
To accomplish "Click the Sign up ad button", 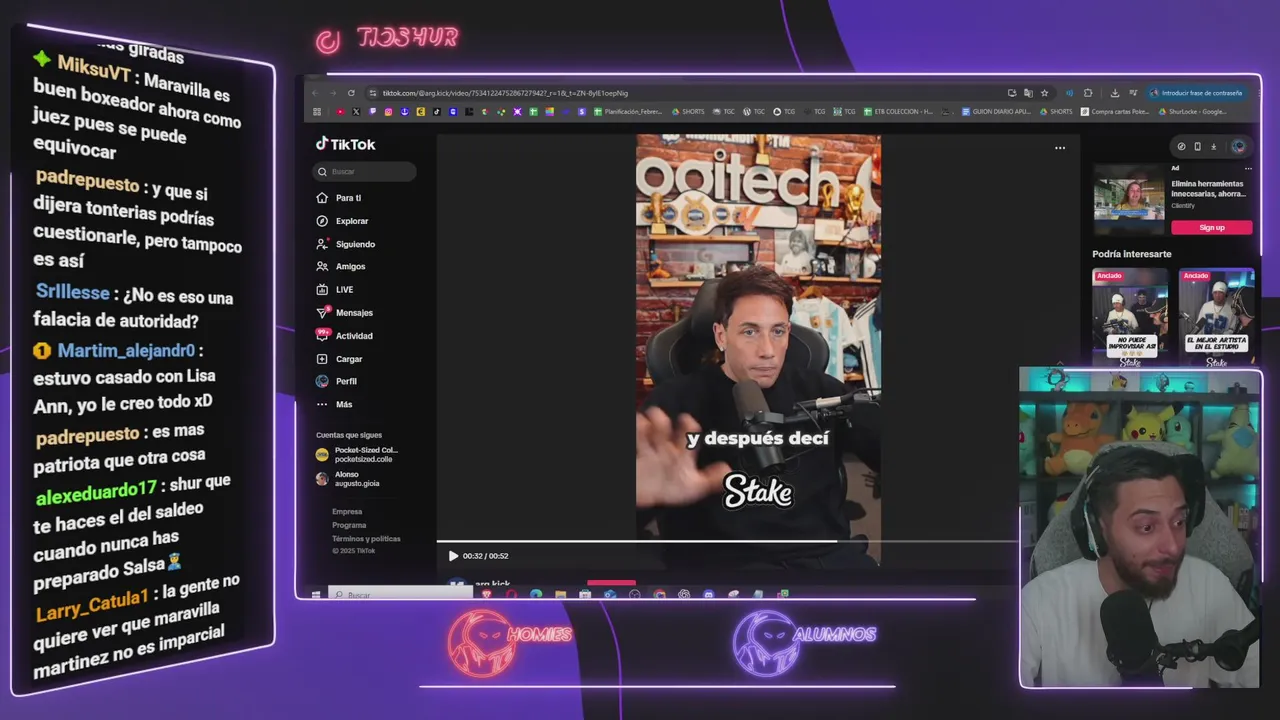I will click(x=1211, y=228).
